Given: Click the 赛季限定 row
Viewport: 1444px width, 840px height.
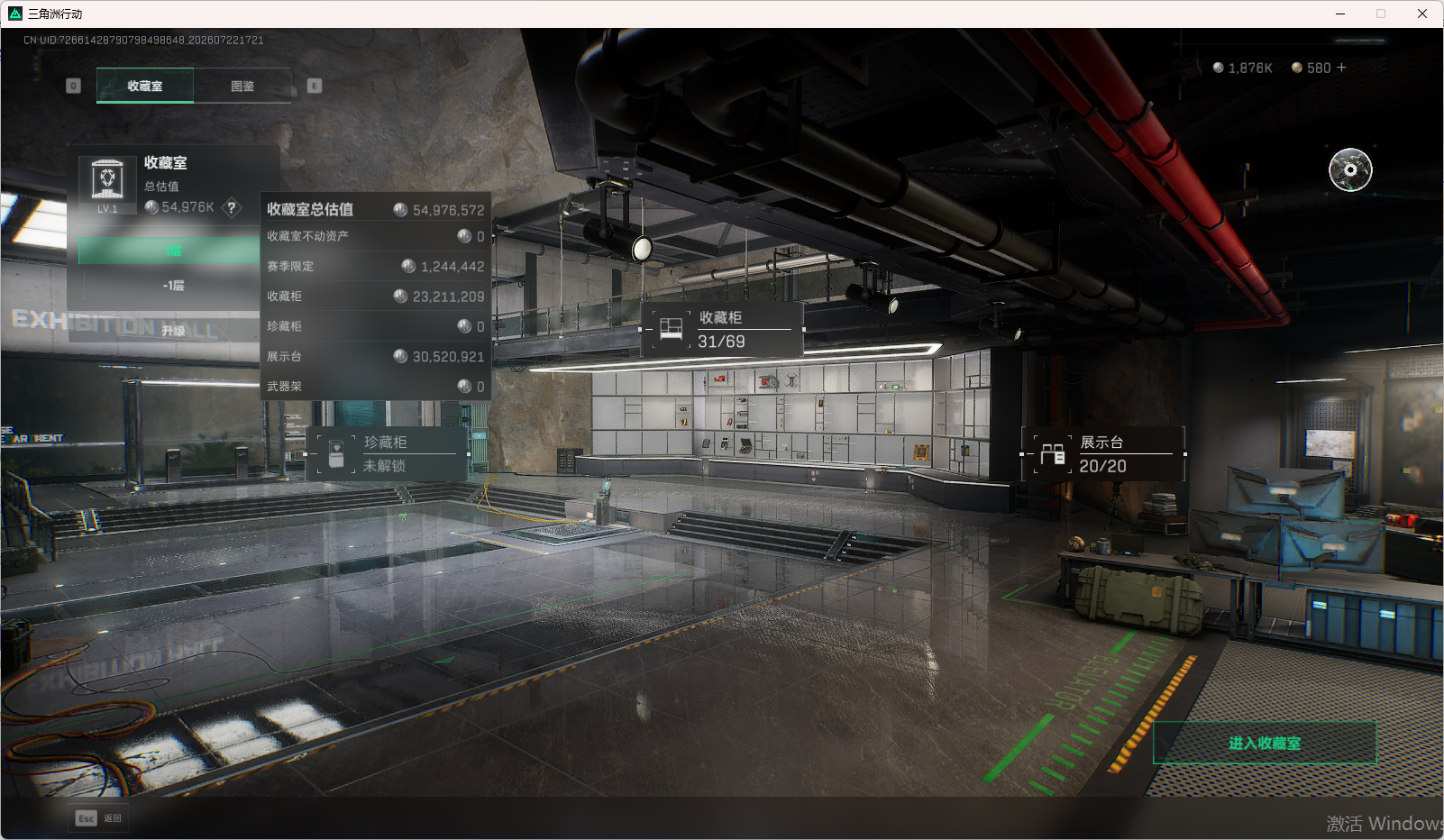Looking at the screenshot, I should (x=376, y=266).
